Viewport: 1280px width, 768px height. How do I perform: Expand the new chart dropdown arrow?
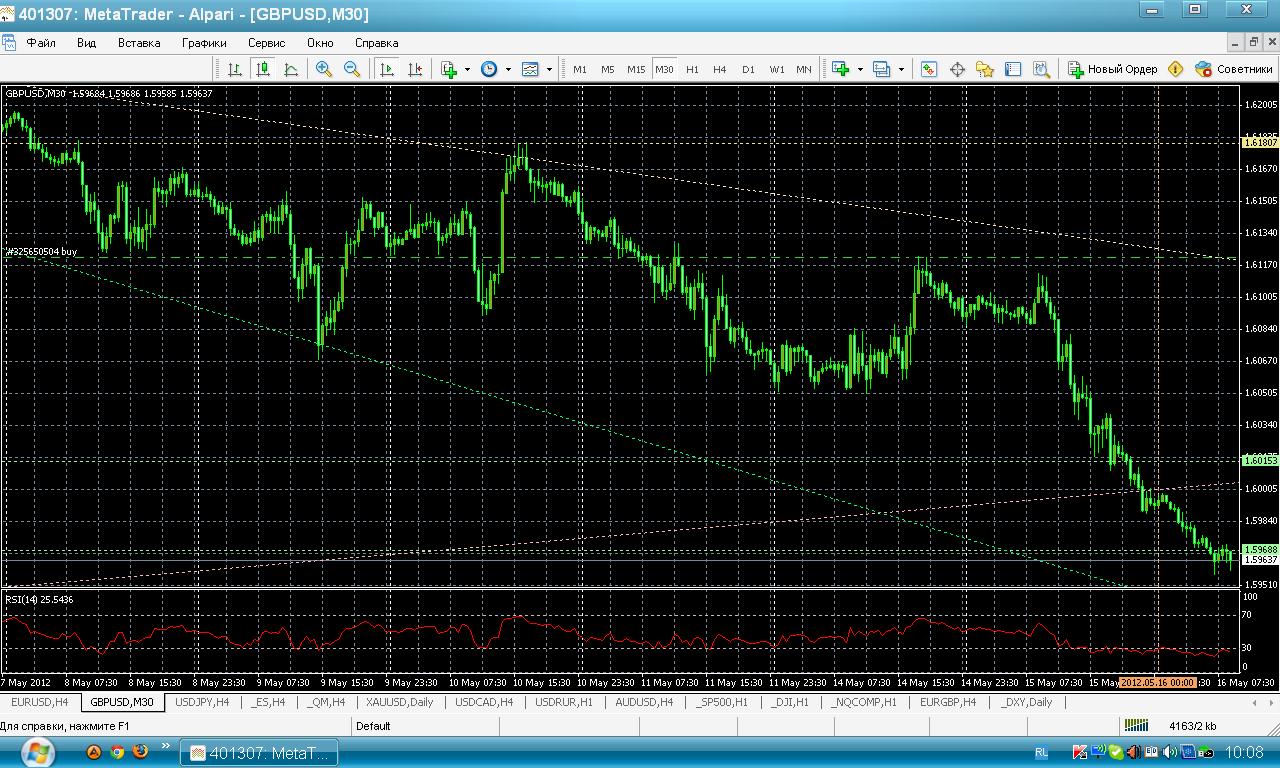click(x=859, y=69)
